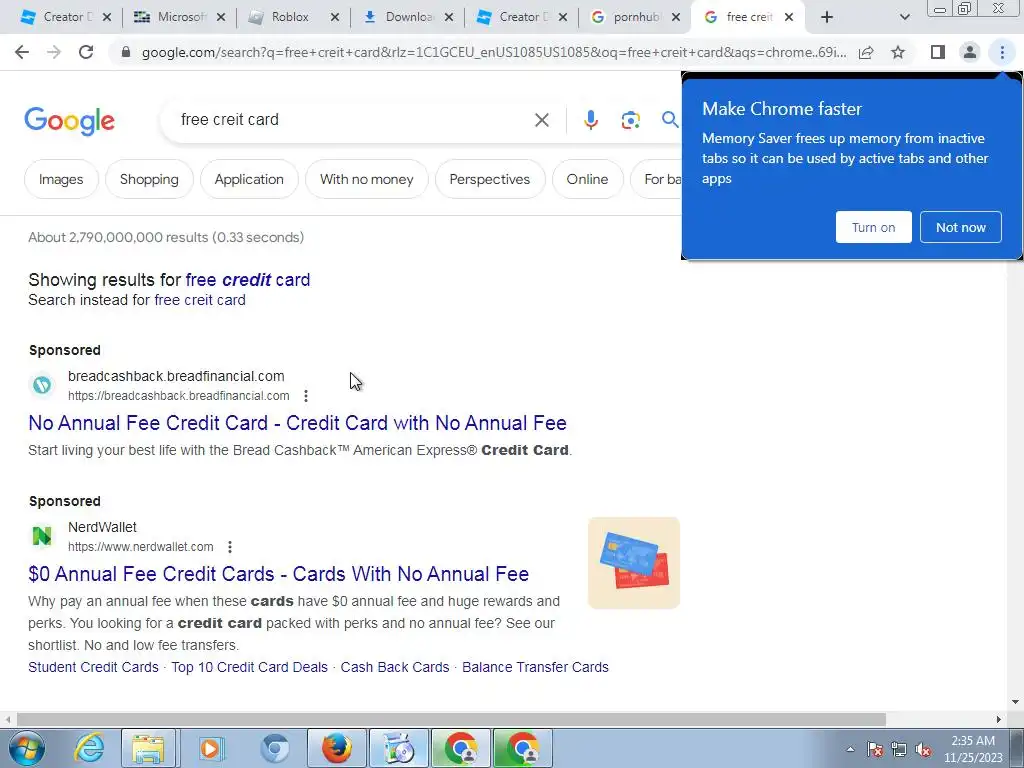This screenshot has height=768, width=1024.
Task: Bookmark this tab with the star icon
Action: coord(898,52)
